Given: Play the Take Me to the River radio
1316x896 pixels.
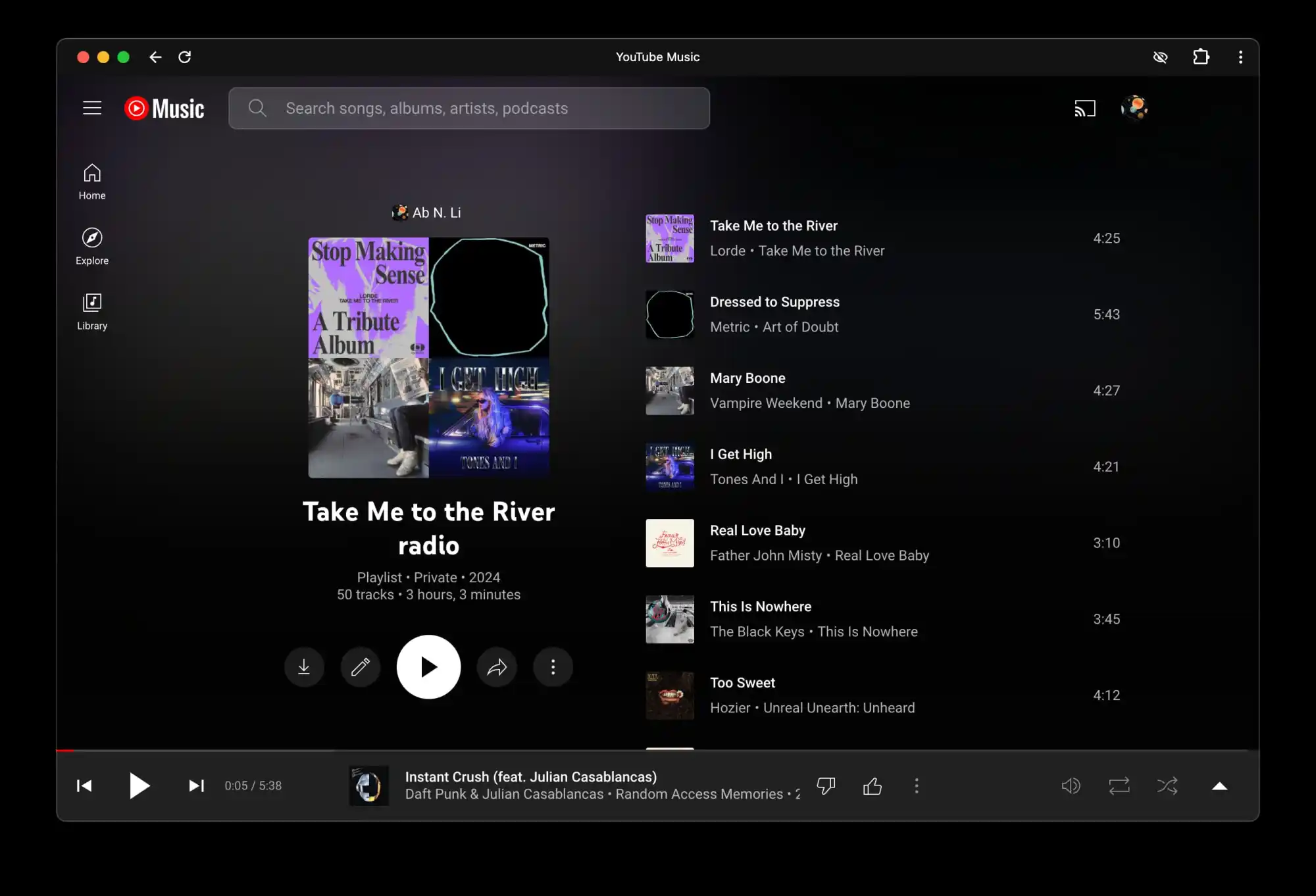Looking at the screenshot, I should [x=428, y=667].
